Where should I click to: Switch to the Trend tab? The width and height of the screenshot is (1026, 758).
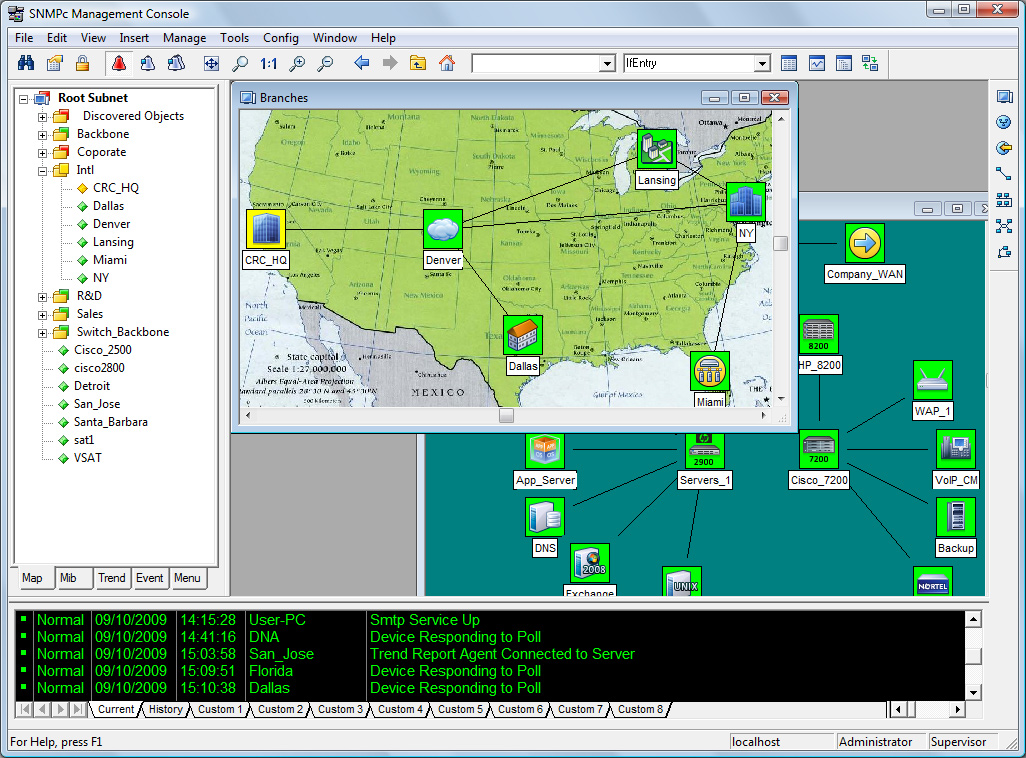point(111,578)
